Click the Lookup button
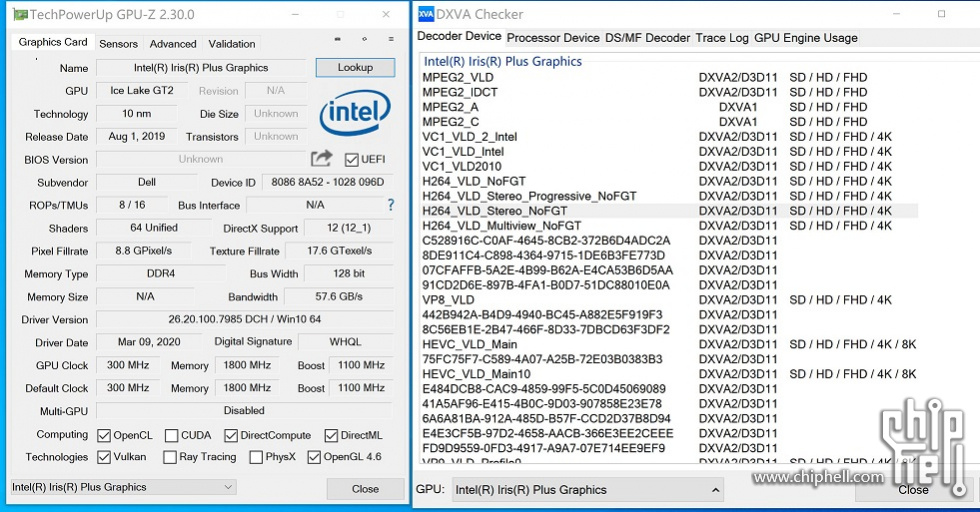Screen dimensions: 980x512 pos(355,68)
